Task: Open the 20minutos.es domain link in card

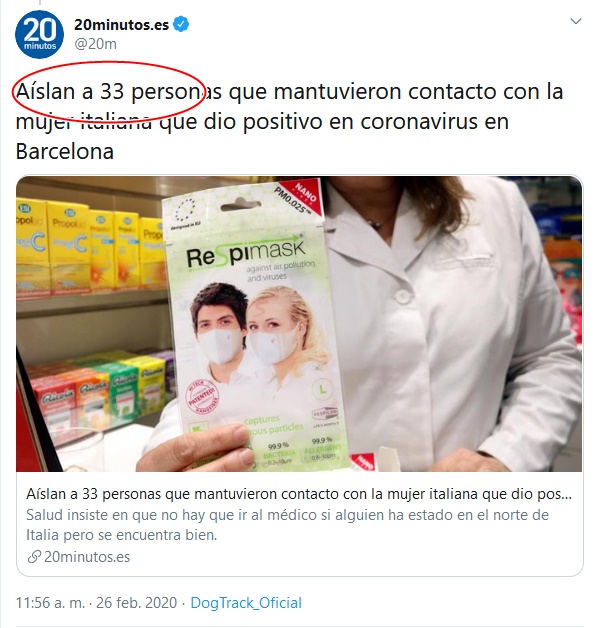Action: point(87,557)
